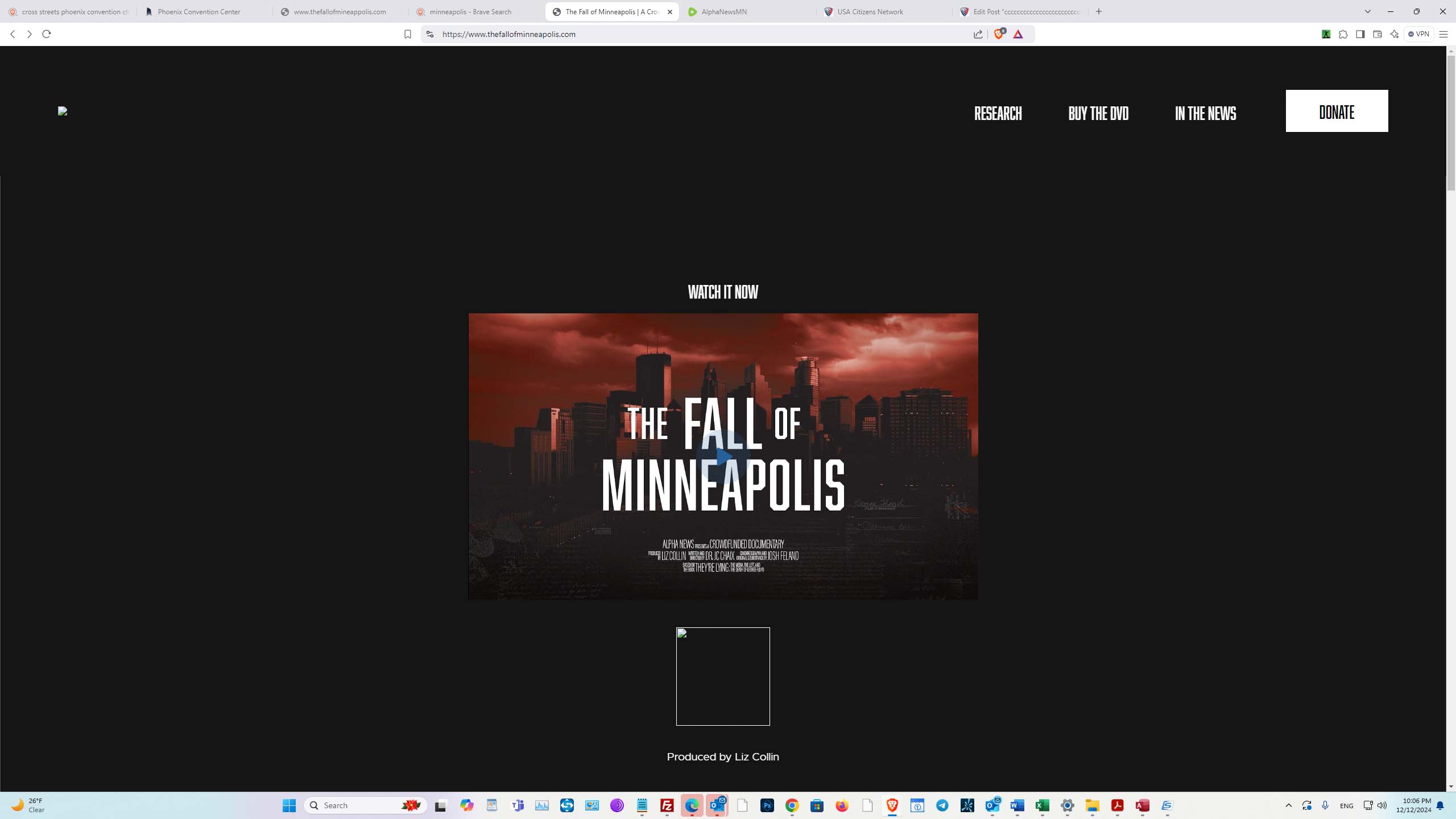Toggle the browser sidebar panel

pyautogui.click(x=1360, y=34)
